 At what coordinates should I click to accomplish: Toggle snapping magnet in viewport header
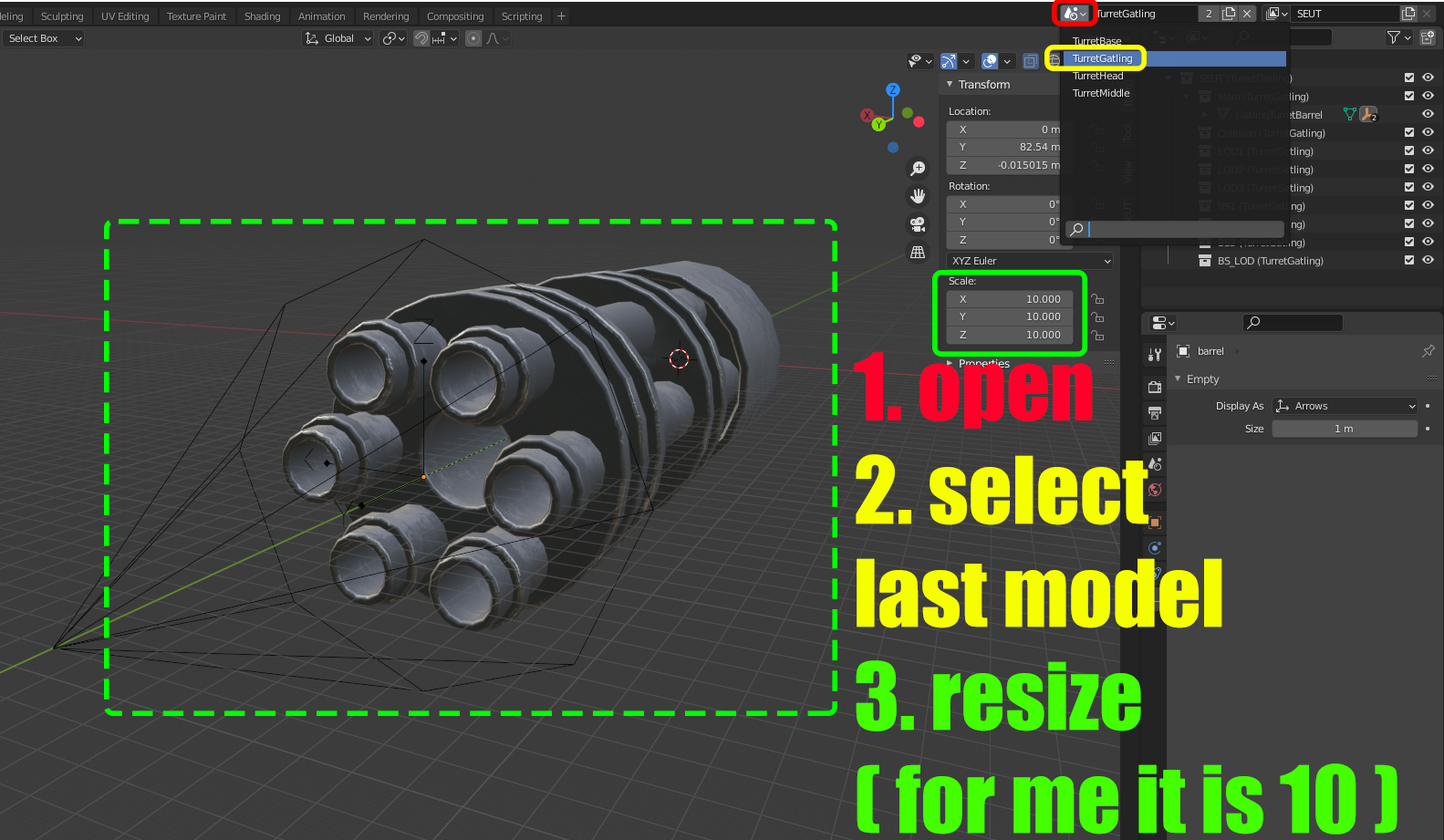coord(421,38)
